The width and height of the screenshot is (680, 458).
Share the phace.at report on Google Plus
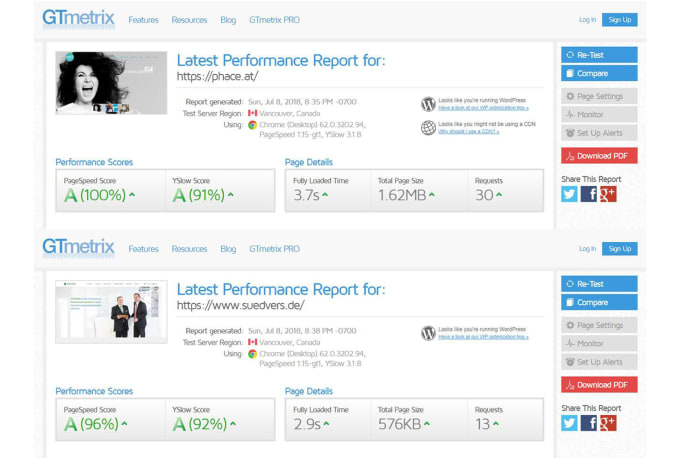(608, 194)
